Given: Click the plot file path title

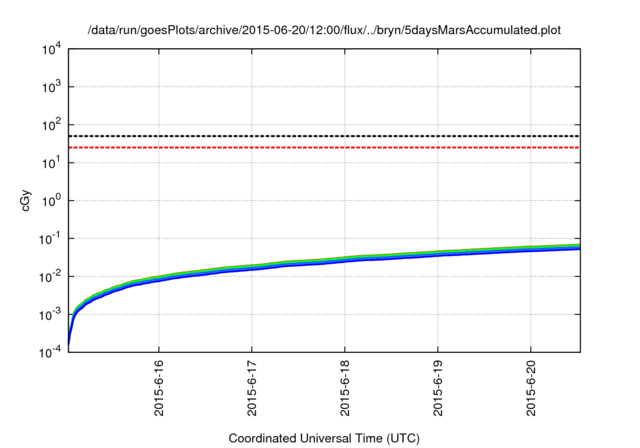Looking at the screenshot, I should (x=324, y=31).
